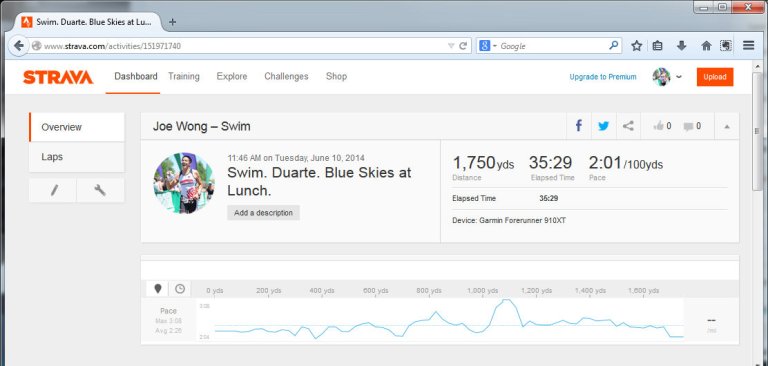Click the 0 yds axis label
Image resolution: width=768 pixels, height=366 pixels.
pos(215,291)
